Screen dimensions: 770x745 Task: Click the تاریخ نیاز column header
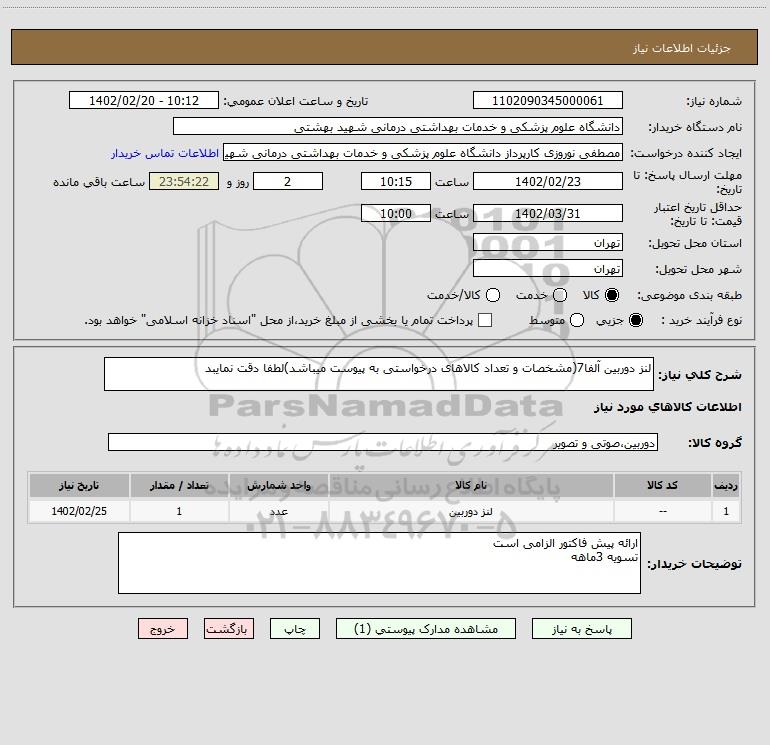point(79,485)
